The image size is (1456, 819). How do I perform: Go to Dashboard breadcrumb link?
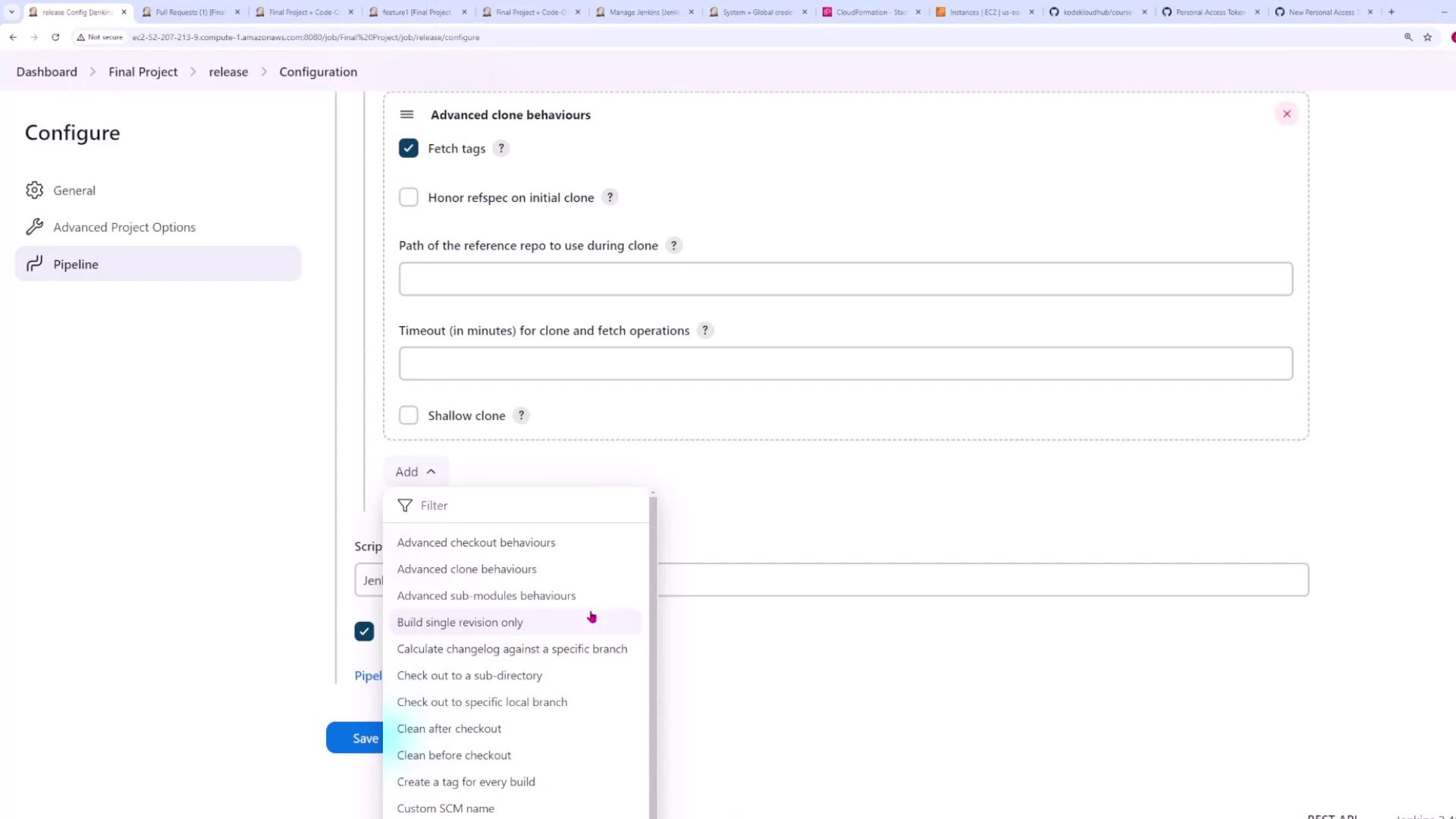point(46,72)
